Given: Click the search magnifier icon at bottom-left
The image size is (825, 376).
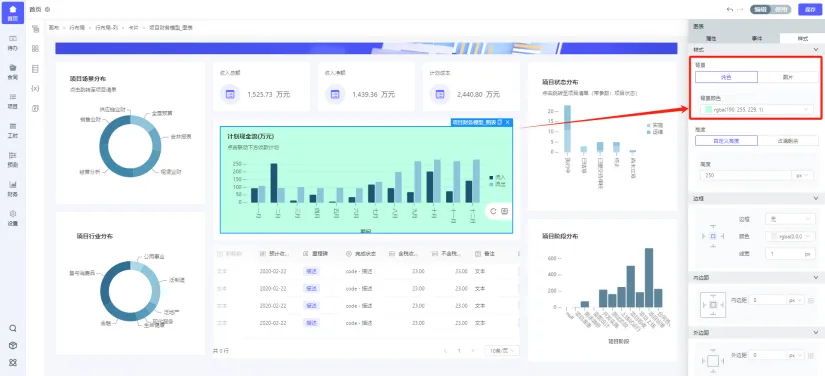Looking at the screenshot, I should (x=13, y=328).
